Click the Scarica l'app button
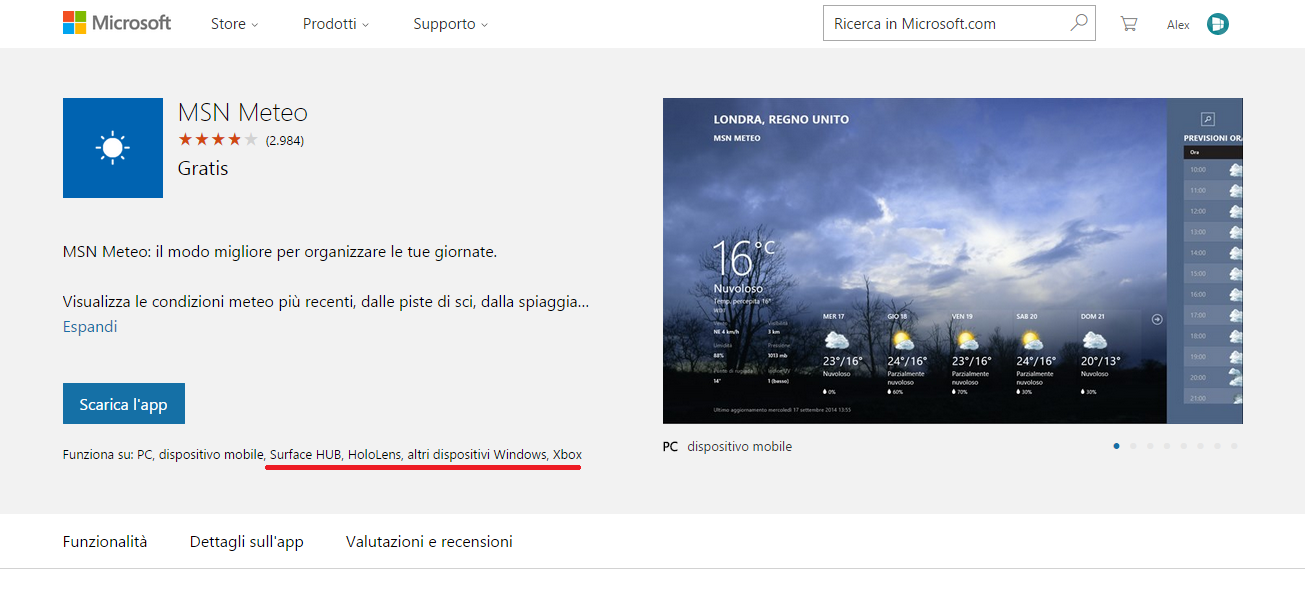This screenshot has height=597, width=1305. coord(124,404)
